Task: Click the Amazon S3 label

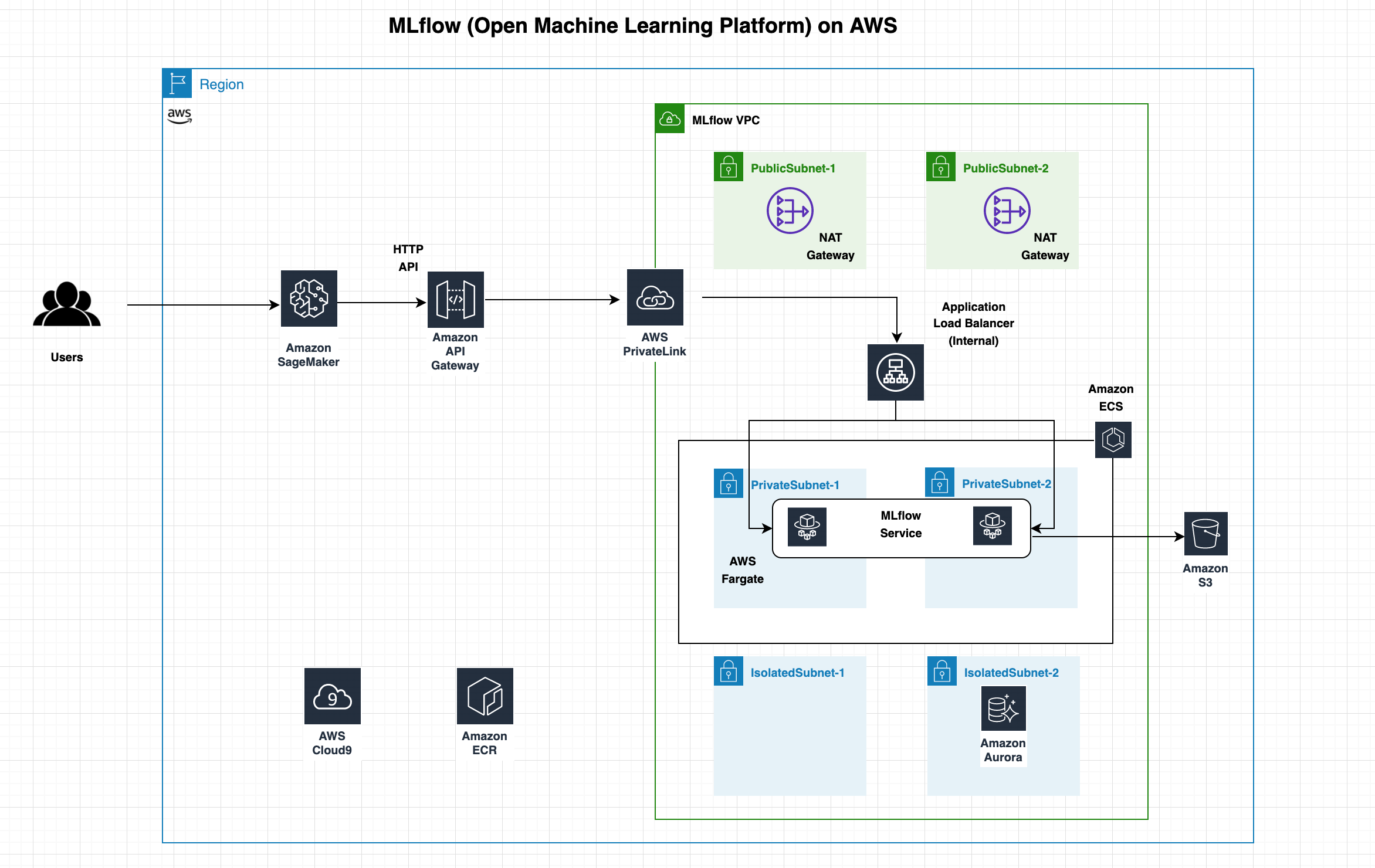Action: 1205,575
